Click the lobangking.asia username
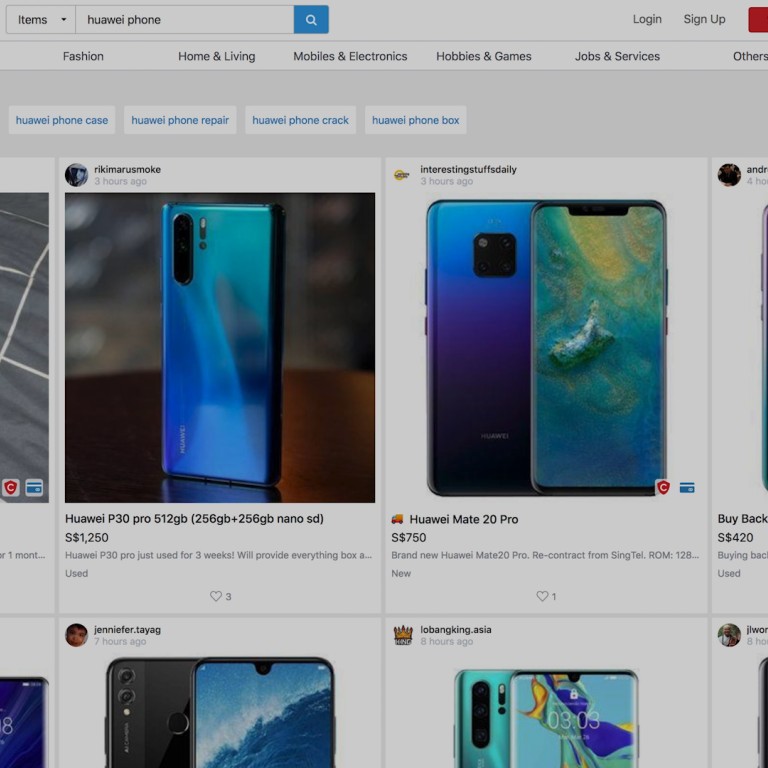This screenshot has width=768, height=768. pyautogui.click(x=456, y=630)
